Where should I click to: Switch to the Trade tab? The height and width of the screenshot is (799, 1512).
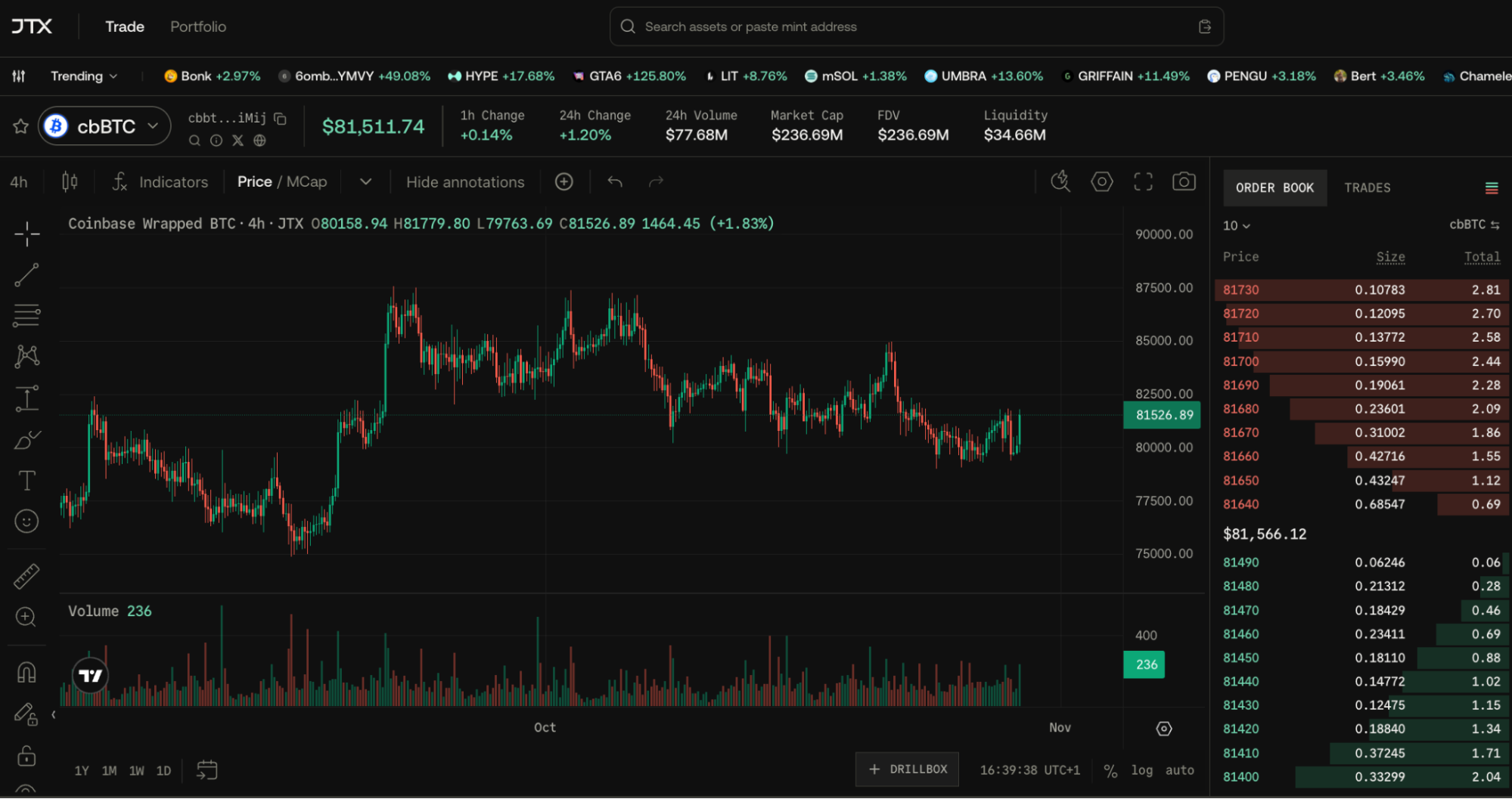[125, 26]
